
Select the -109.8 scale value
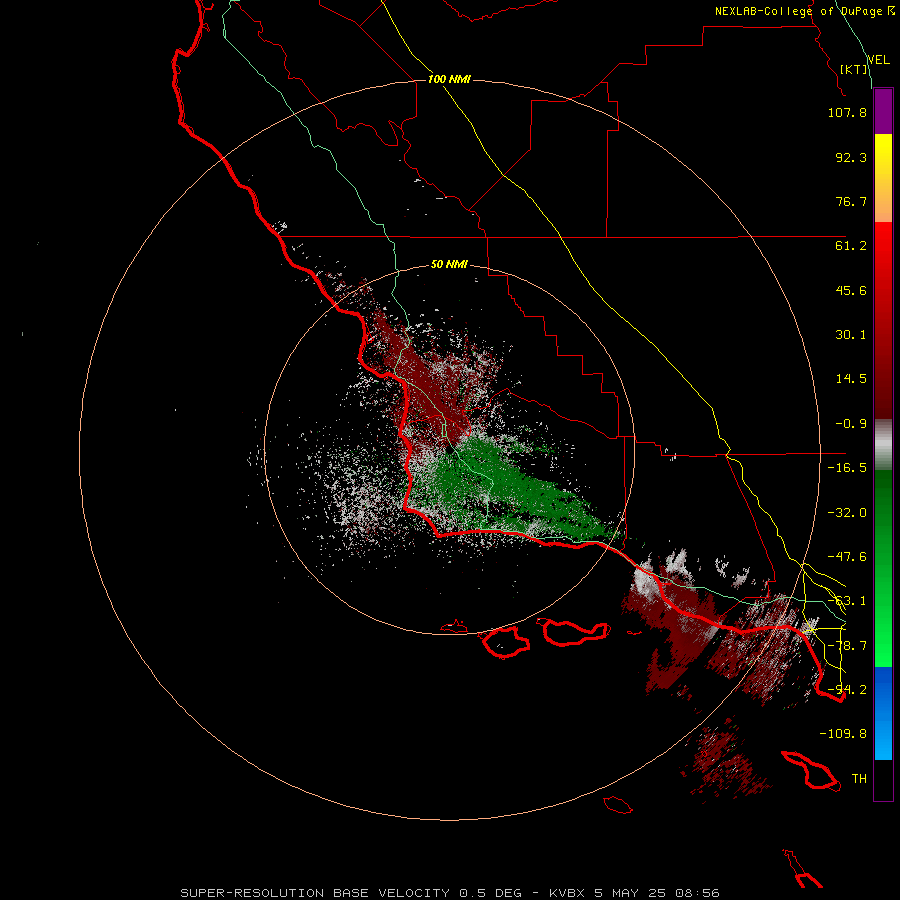(x=843, y=734)
